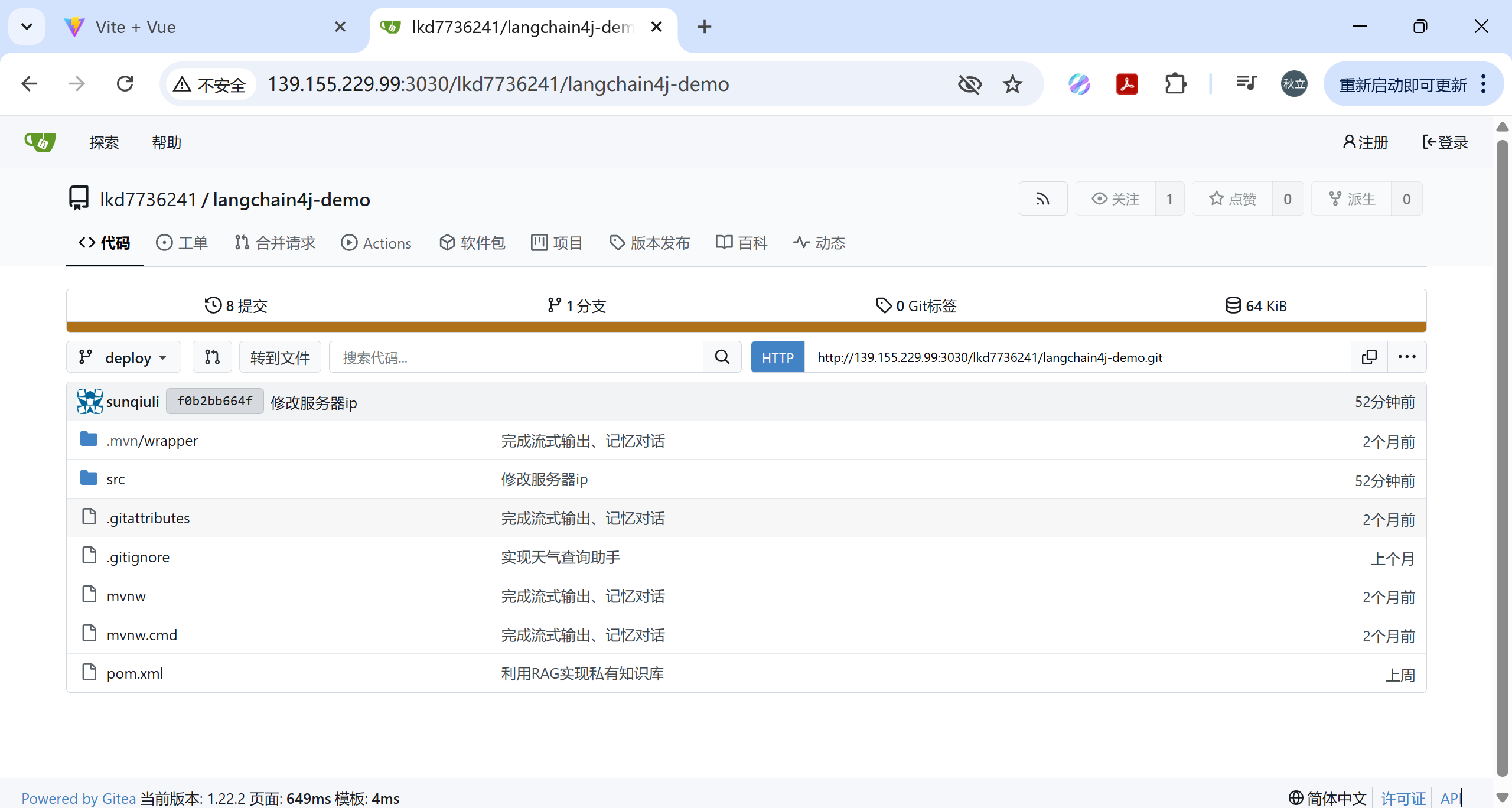Bookmark this page with star icon
1512x808 pixels.
pyautogui.click(x=1012, y=84)
